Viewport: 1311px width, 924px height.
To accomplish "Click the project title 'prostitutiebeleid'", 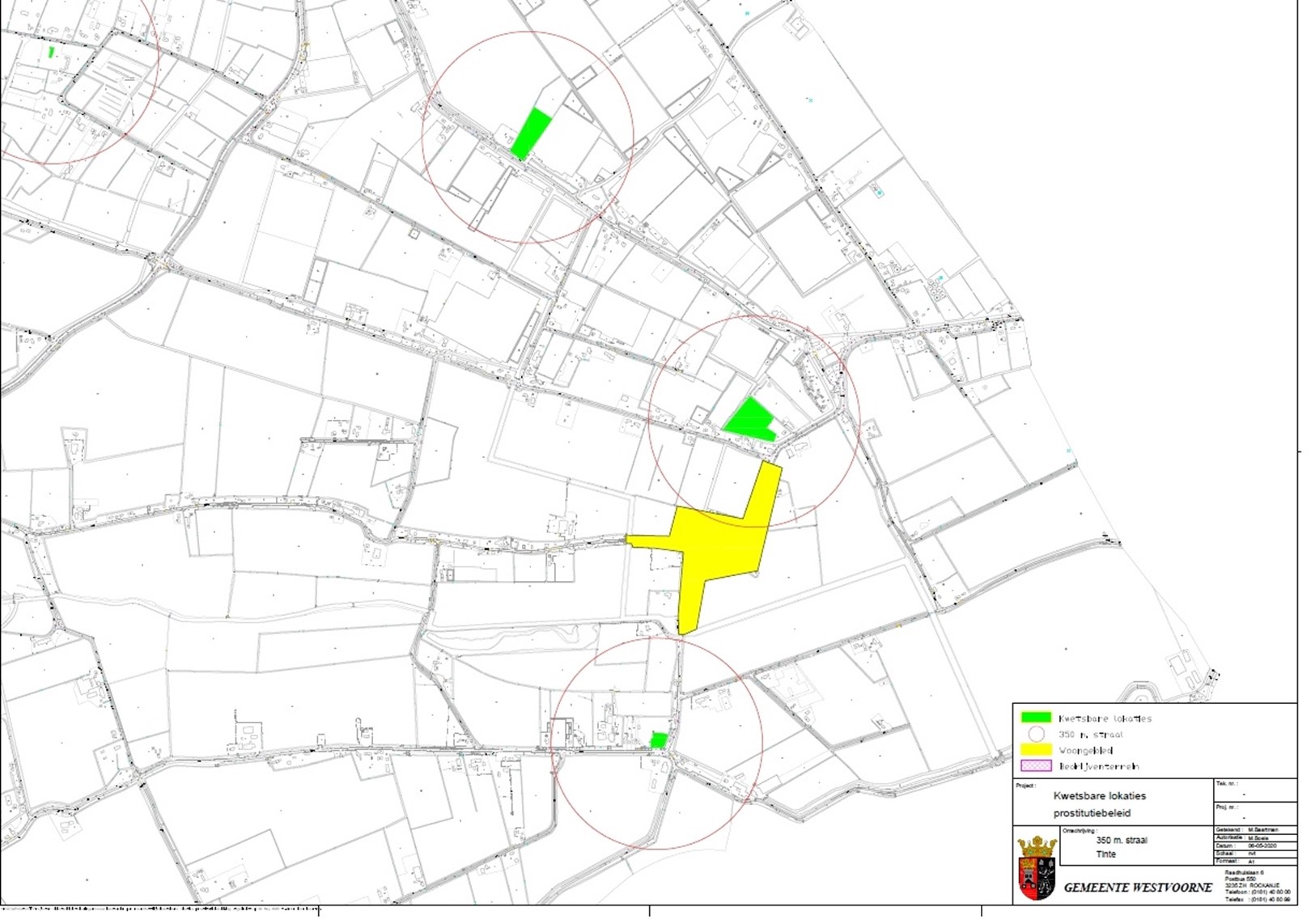I will pos(1092,813).
